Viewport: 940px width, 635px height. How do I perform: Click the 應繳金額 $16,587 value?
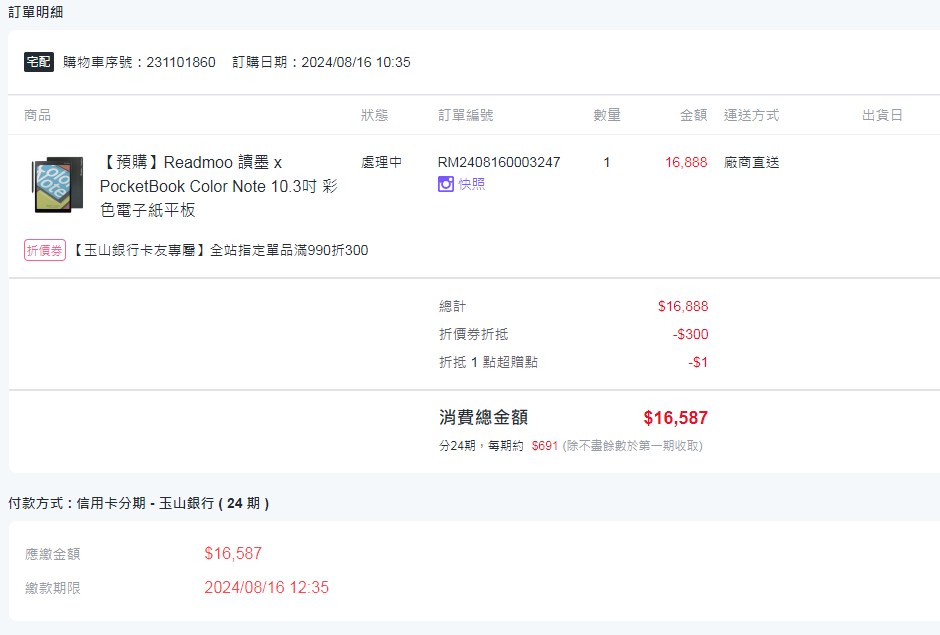tap(233, 553)
